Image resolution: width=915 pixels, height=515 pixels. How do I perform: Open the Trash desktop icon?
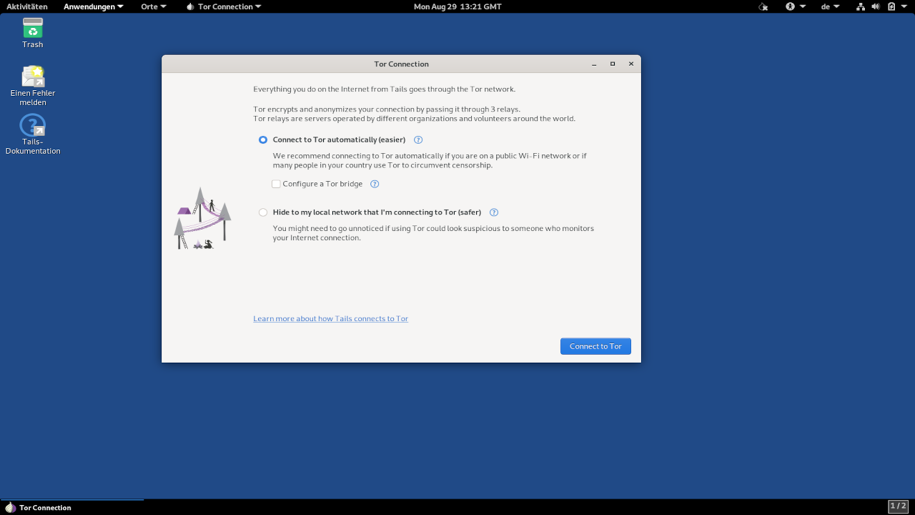tap(33, 33)
